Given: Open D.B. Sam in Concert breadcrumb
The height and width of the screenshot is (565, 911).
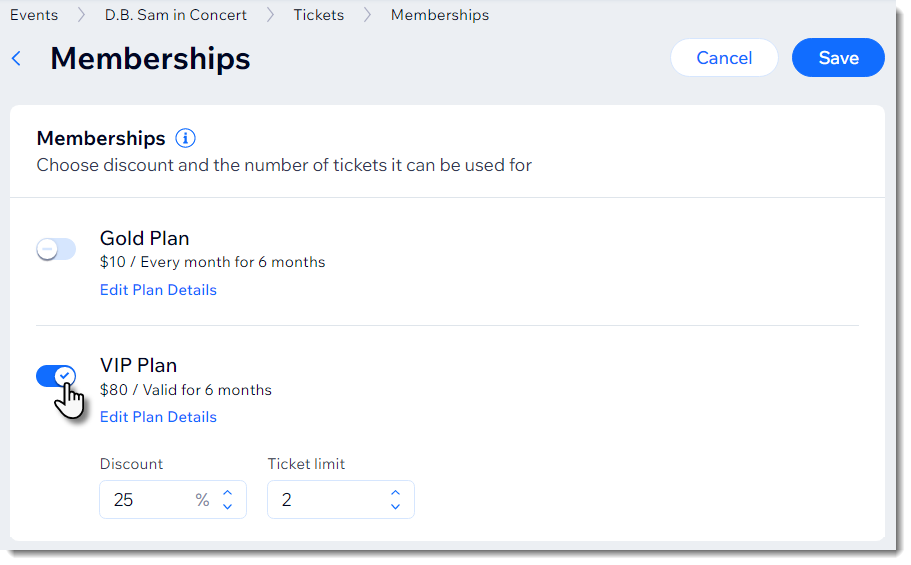Looking at the screenshot, I should click(x=175, y=15).
